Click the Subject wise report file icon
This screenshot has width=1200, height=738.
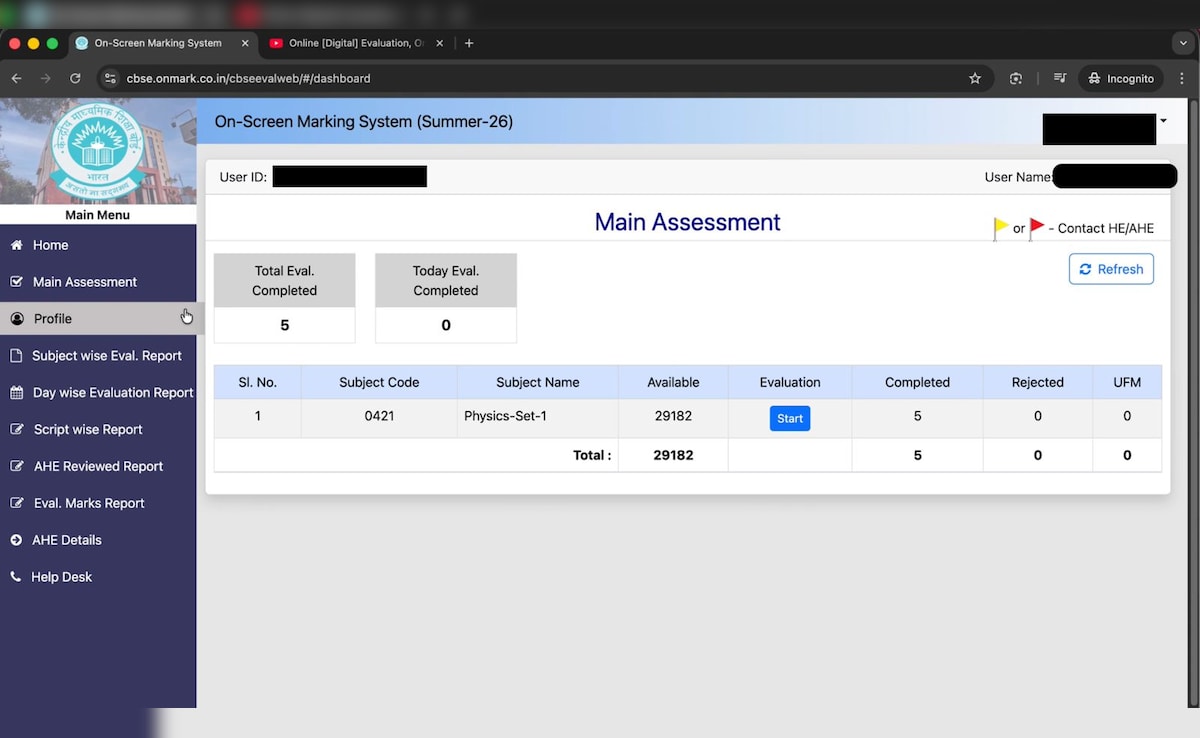(x=16, y=356)
